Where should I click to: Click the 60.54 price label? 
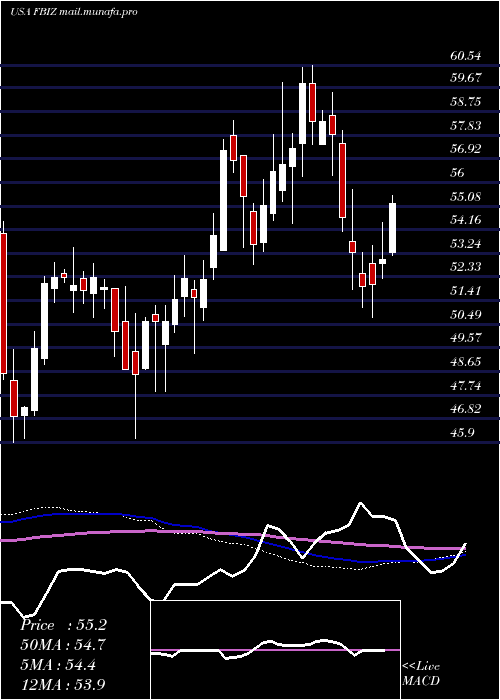pos(466,56)
